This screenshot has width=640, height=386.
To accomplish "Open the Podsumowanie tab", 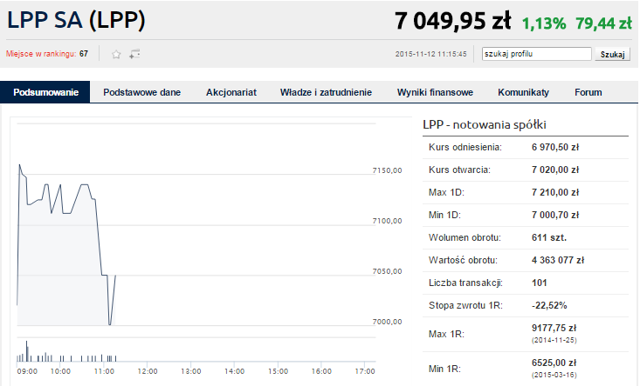I will [45, 92].
